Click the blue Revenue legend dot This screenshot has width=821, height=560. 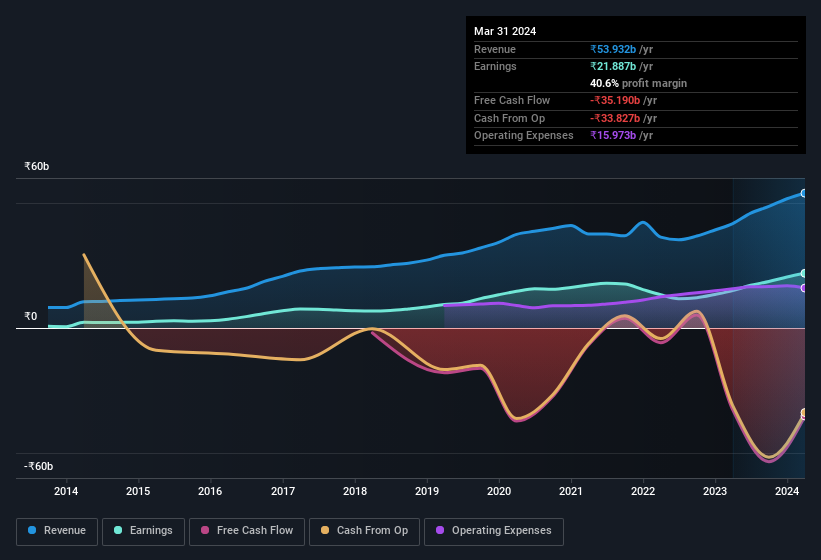point(32,530)
